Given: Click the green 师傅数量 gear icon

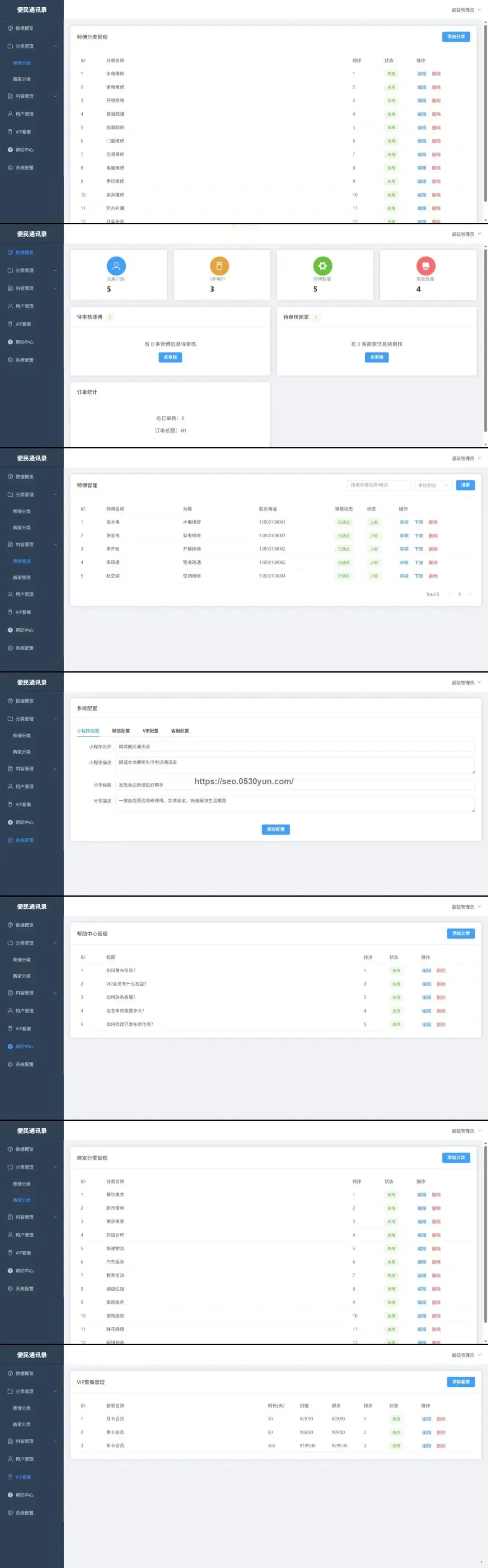Looking at the screenshot, I should point(323,266).
